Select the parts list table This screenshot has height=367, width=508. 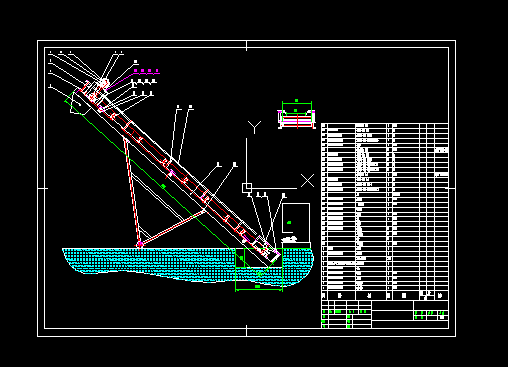385,212
